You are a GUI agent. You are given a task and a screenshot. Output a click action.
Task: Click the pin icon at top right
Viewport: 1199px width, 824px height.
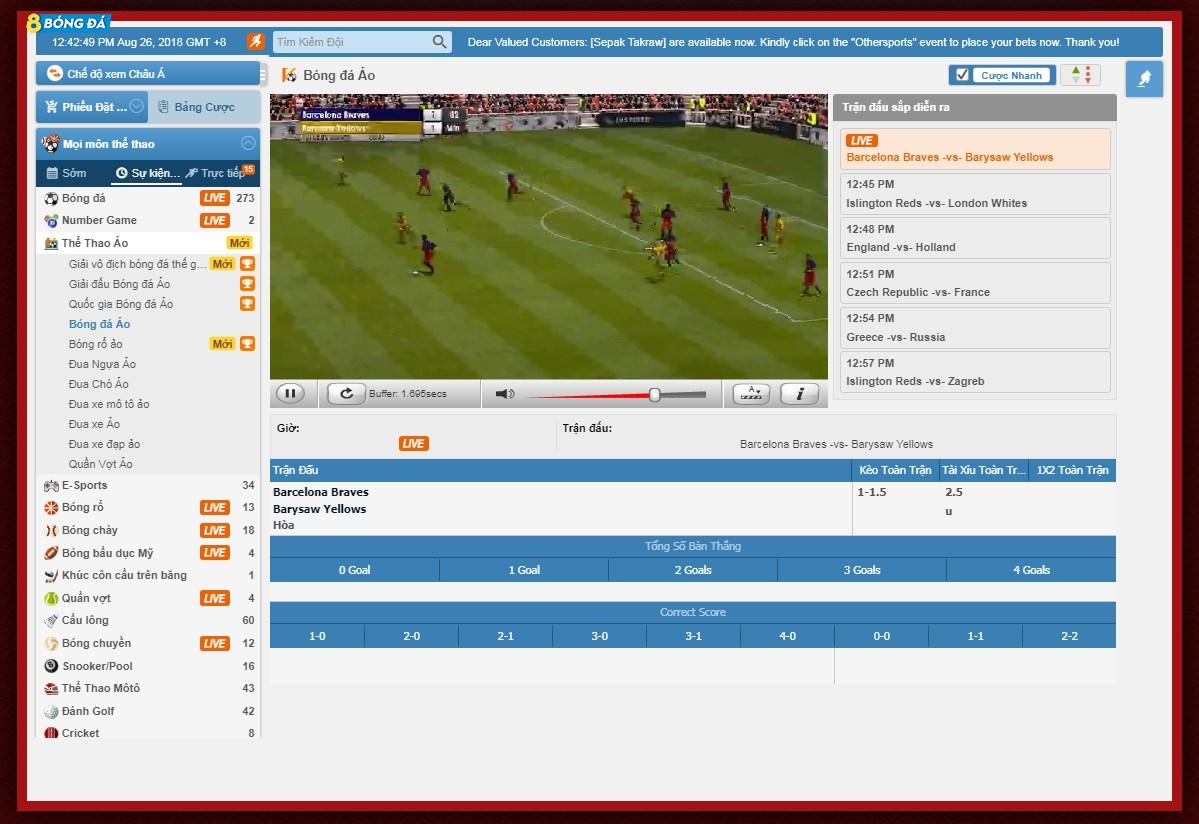pyautogui.click(x=1144, y=79)
